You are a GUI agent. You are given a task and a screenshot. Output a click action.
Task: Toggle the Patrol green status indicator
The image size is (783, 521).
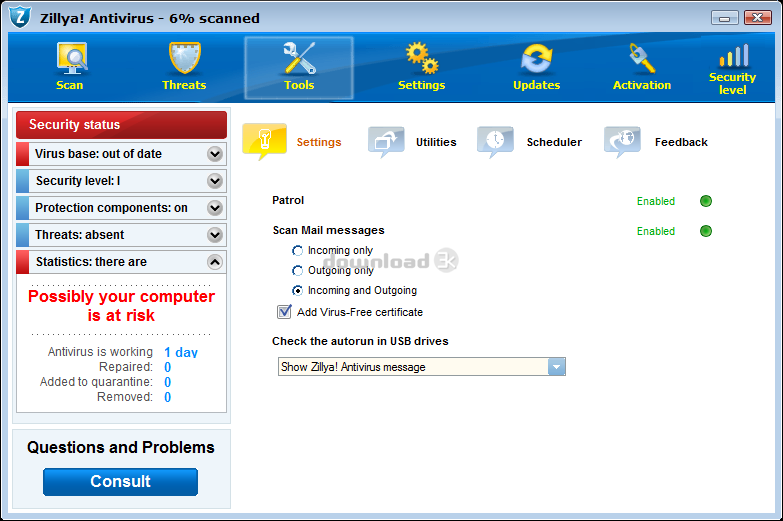pos(706,201)
